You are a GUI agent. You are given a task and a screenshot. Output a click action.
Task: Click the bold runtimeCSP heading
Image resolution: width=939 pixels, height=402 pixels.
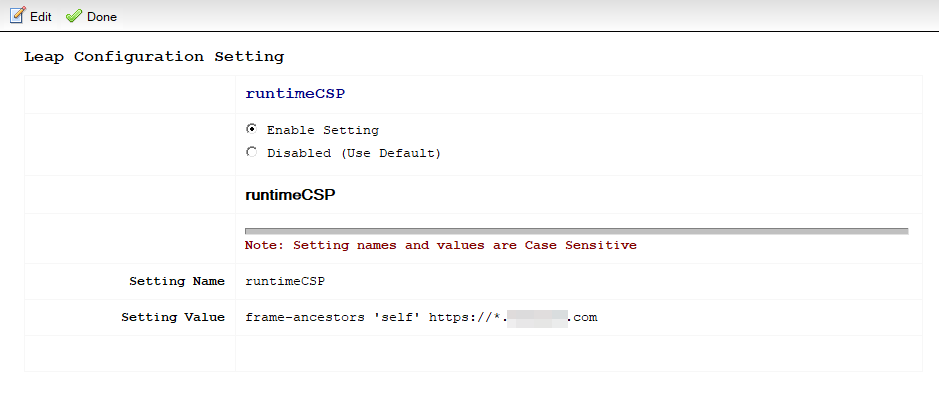coord(290,194)
